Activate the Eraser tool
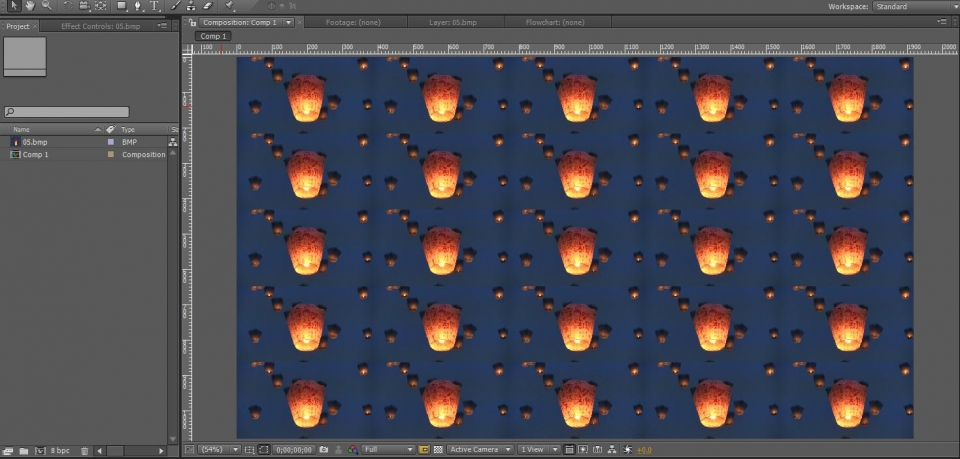 pyautogui.click(x=207, y=6)
